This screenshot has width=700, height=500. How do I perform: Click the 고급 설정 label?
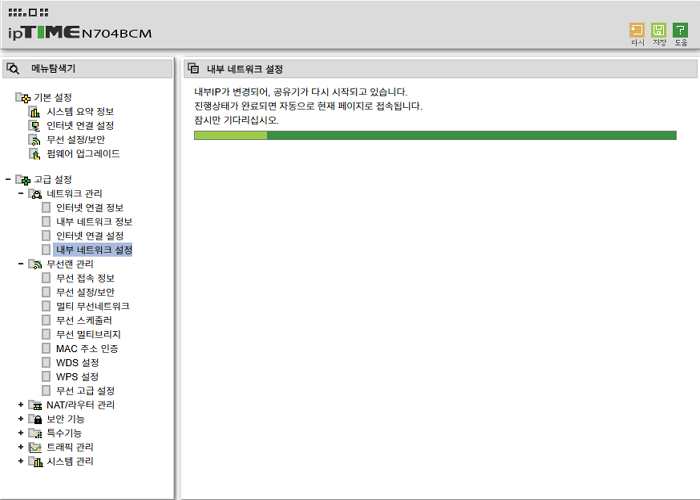point(53,179)
